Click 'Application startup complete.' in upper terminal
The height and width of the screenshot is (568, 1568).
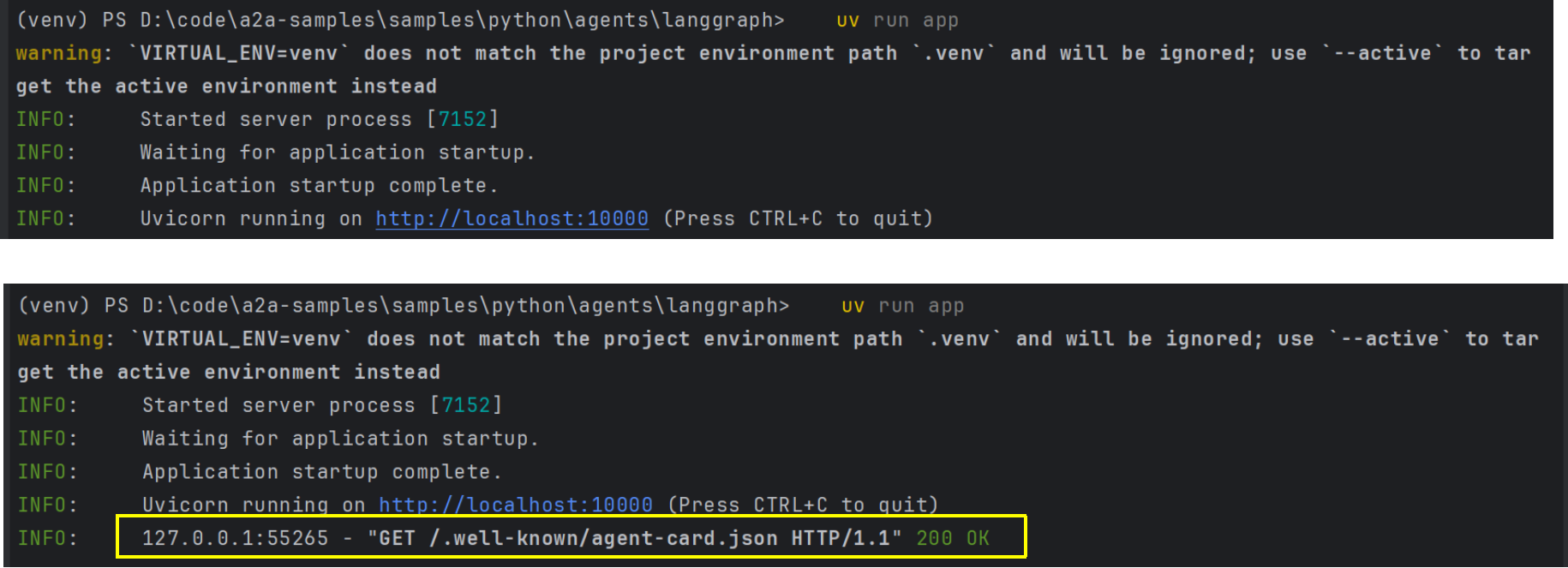319,186
